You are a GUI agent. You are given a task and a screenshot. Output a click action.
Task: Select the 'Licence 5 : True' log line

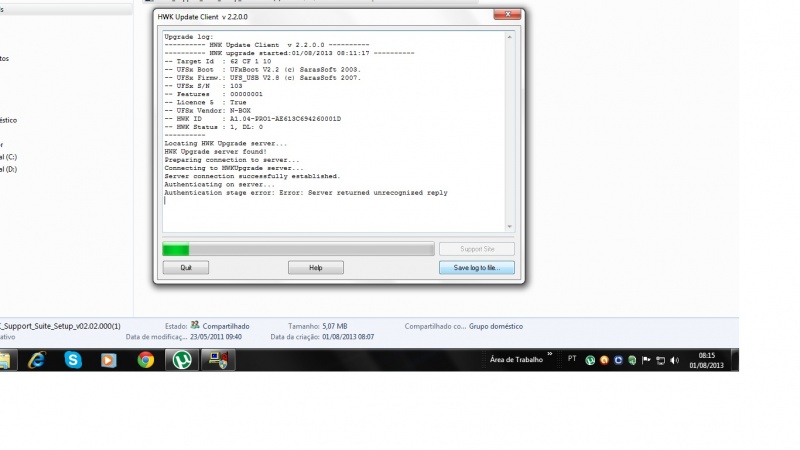point(205,103)
